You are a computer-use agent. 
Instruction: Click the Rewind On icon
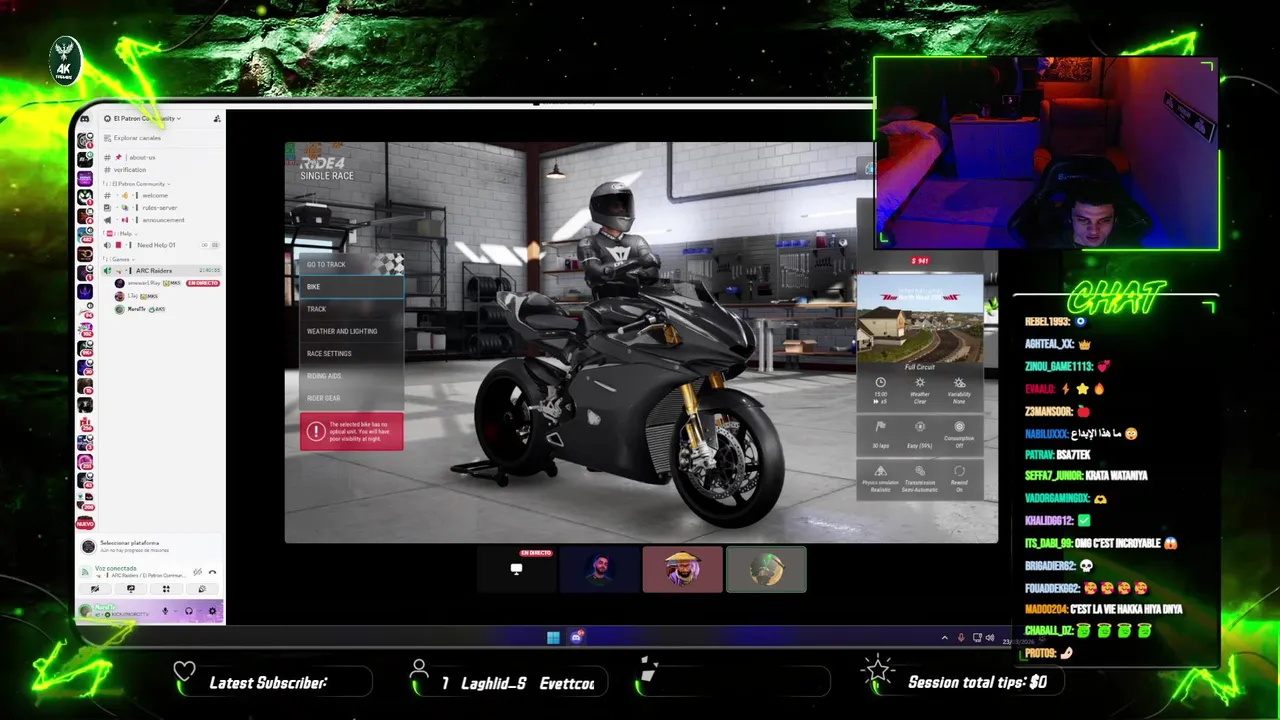point(959,471)
